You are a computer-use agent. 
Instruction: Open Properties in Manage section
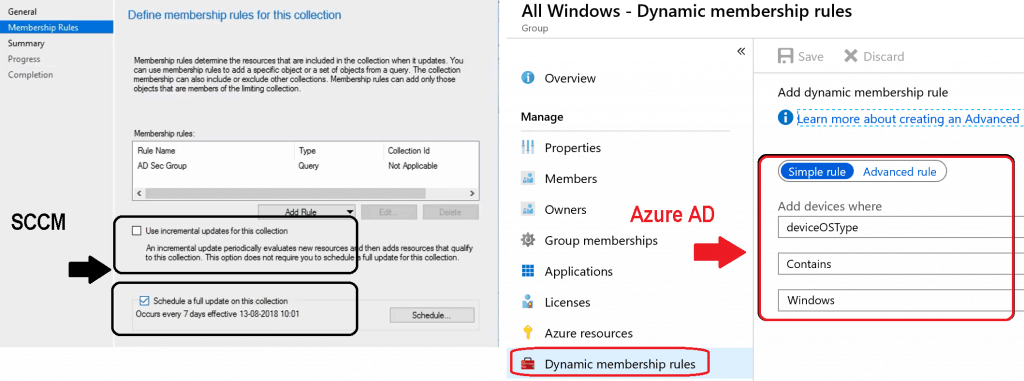(572, 148)
